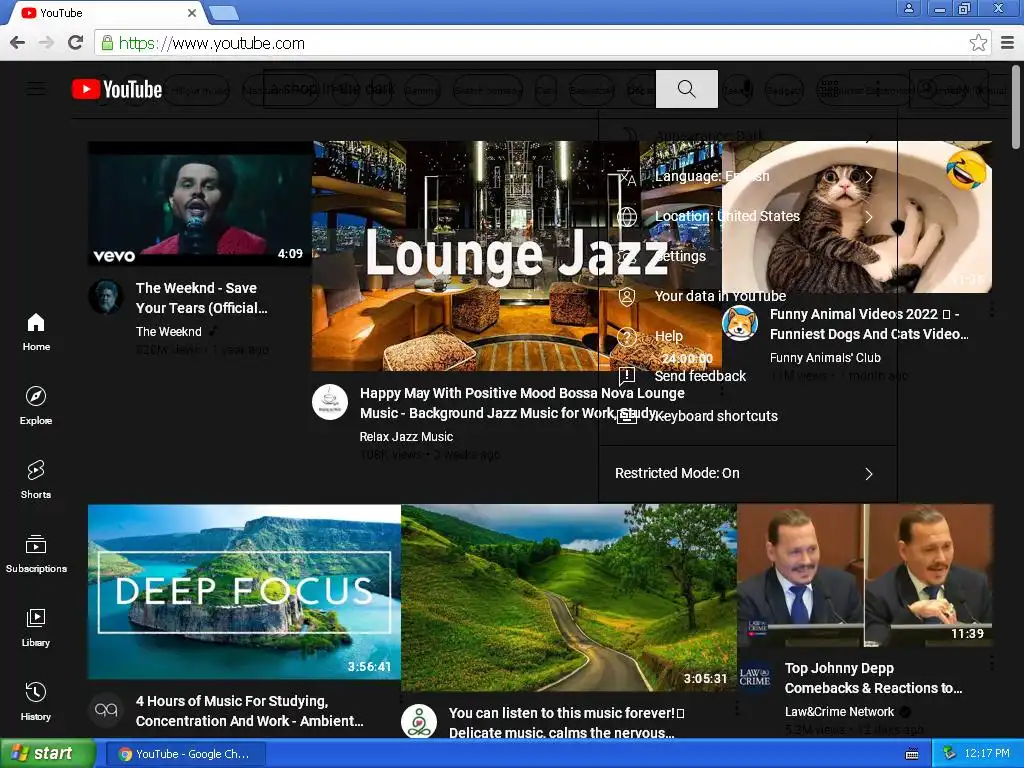Click the globe icon beside Location
This screenshot has width=1024, height=768.
[x=627, y=217]
